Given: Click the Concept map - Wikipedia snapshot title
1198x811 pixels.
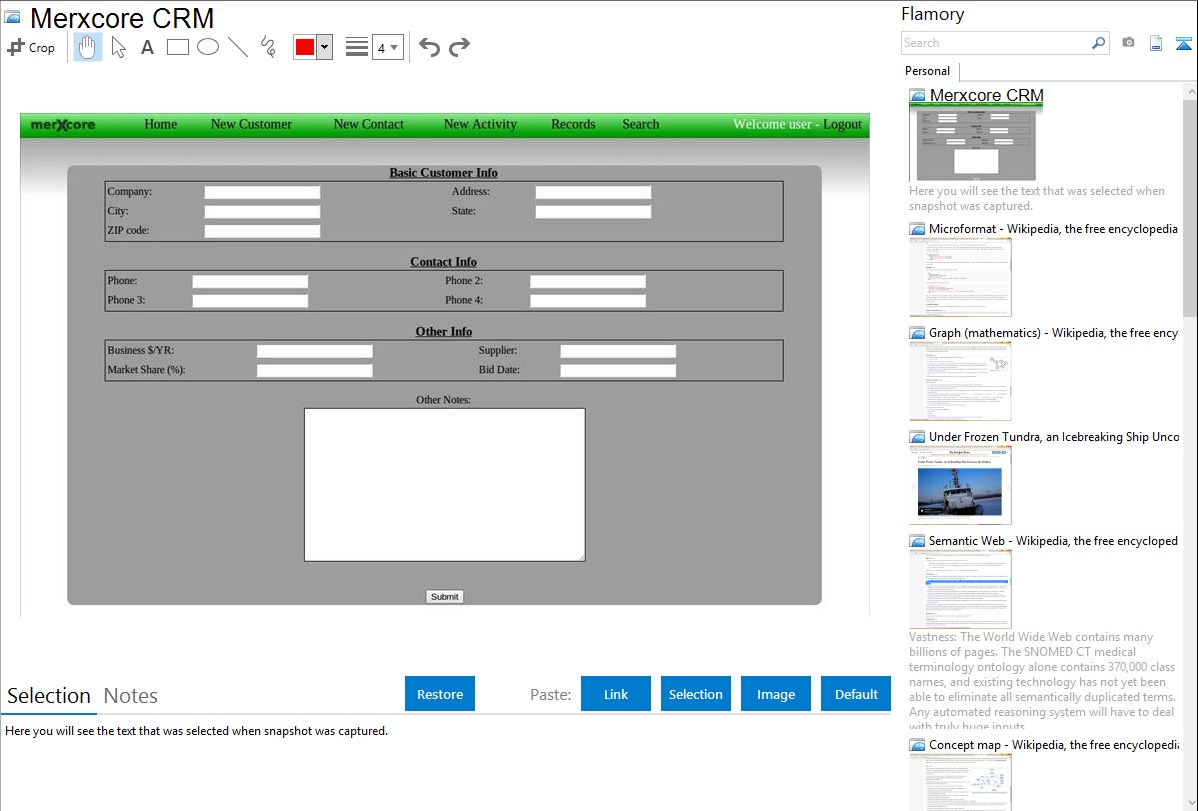Looking at the screenshot, I should (x=1054, y=745).
